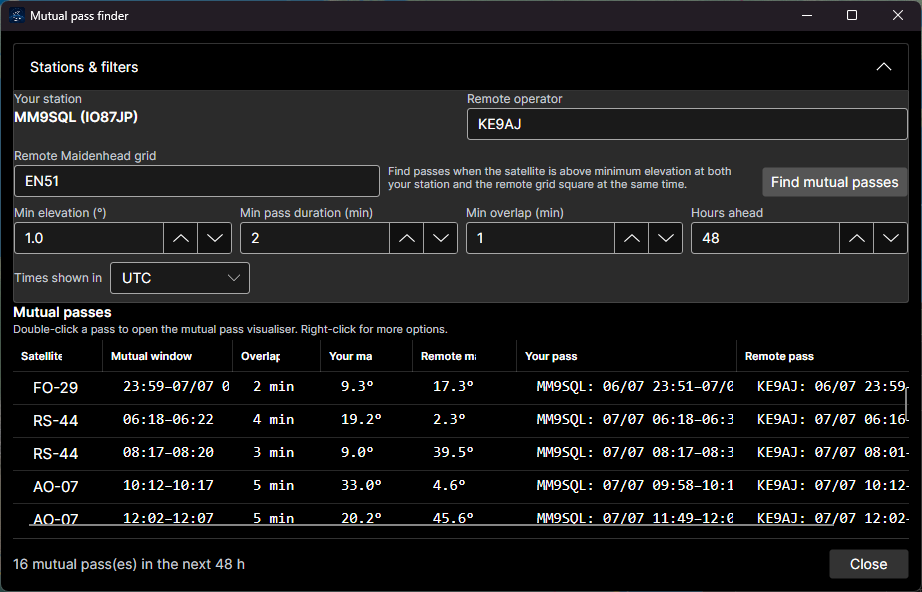
Task: Click the vertical scrollbar of passes list
Action: pyautogui.click(x=906, y=403)
